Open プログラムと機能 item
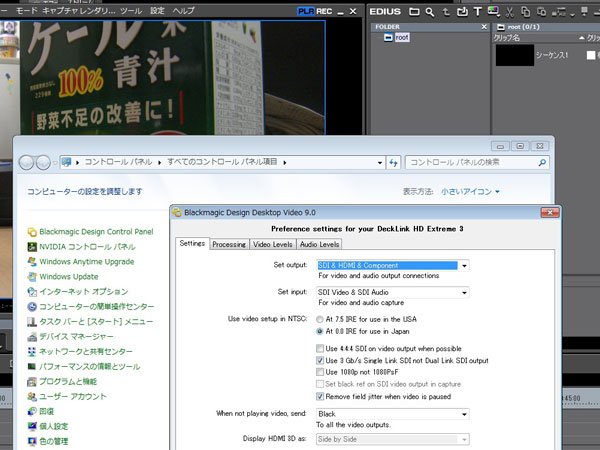This screenshot has width=600, height=450. tap(62, 382)
